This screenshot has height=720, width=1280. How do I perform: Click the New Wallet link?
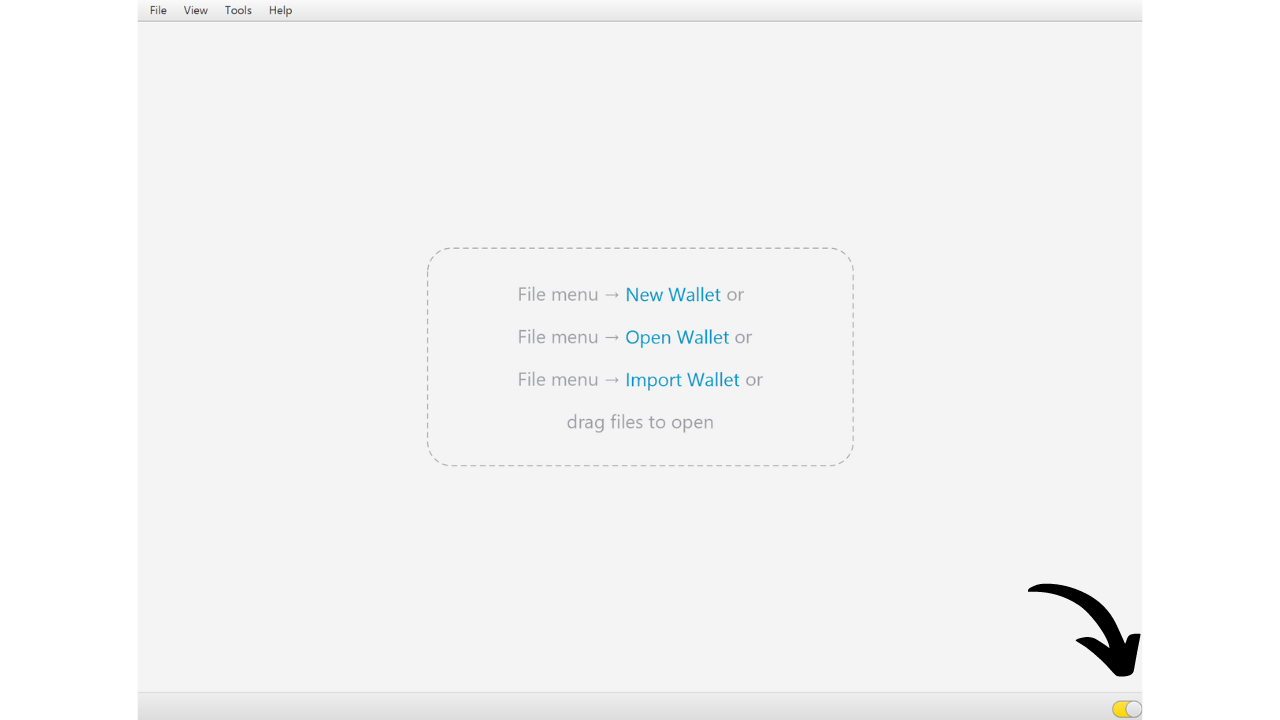(x=673, y=295)
